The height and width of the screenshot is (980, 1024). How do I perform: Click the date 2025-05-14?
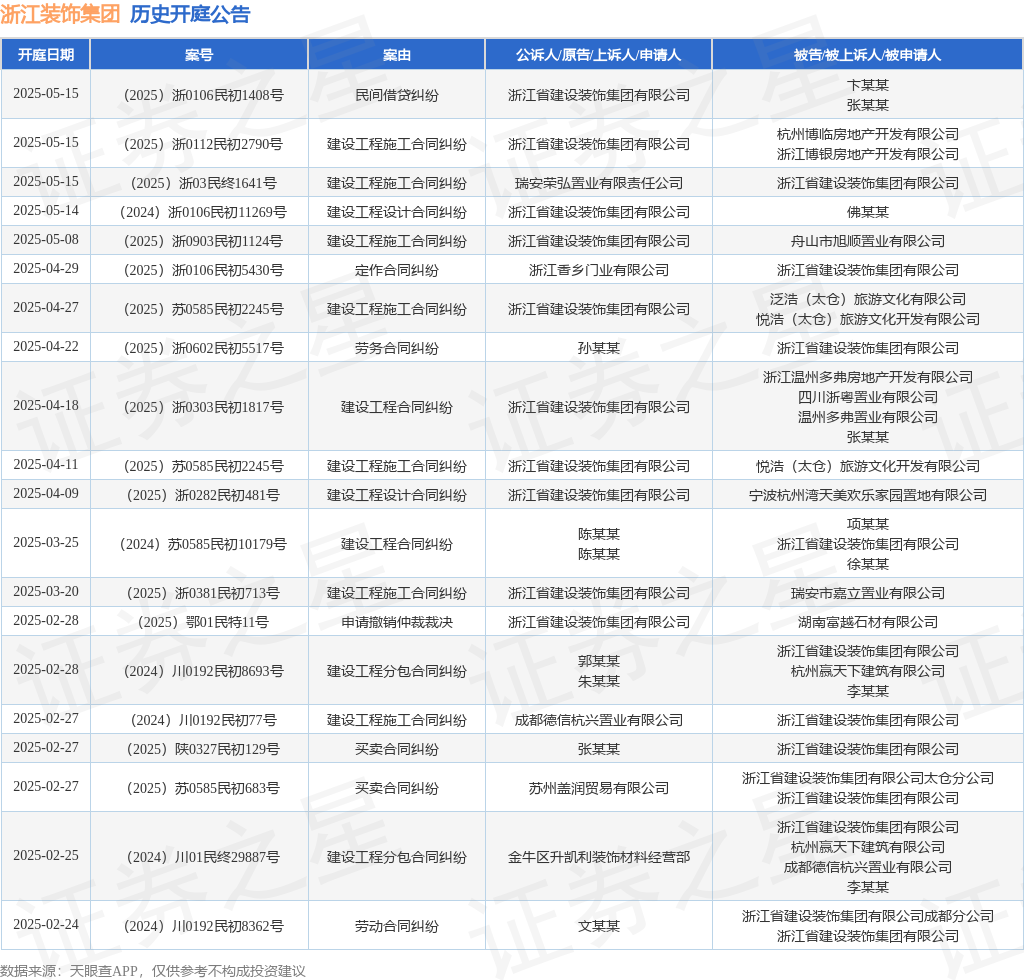coord(46,211)
